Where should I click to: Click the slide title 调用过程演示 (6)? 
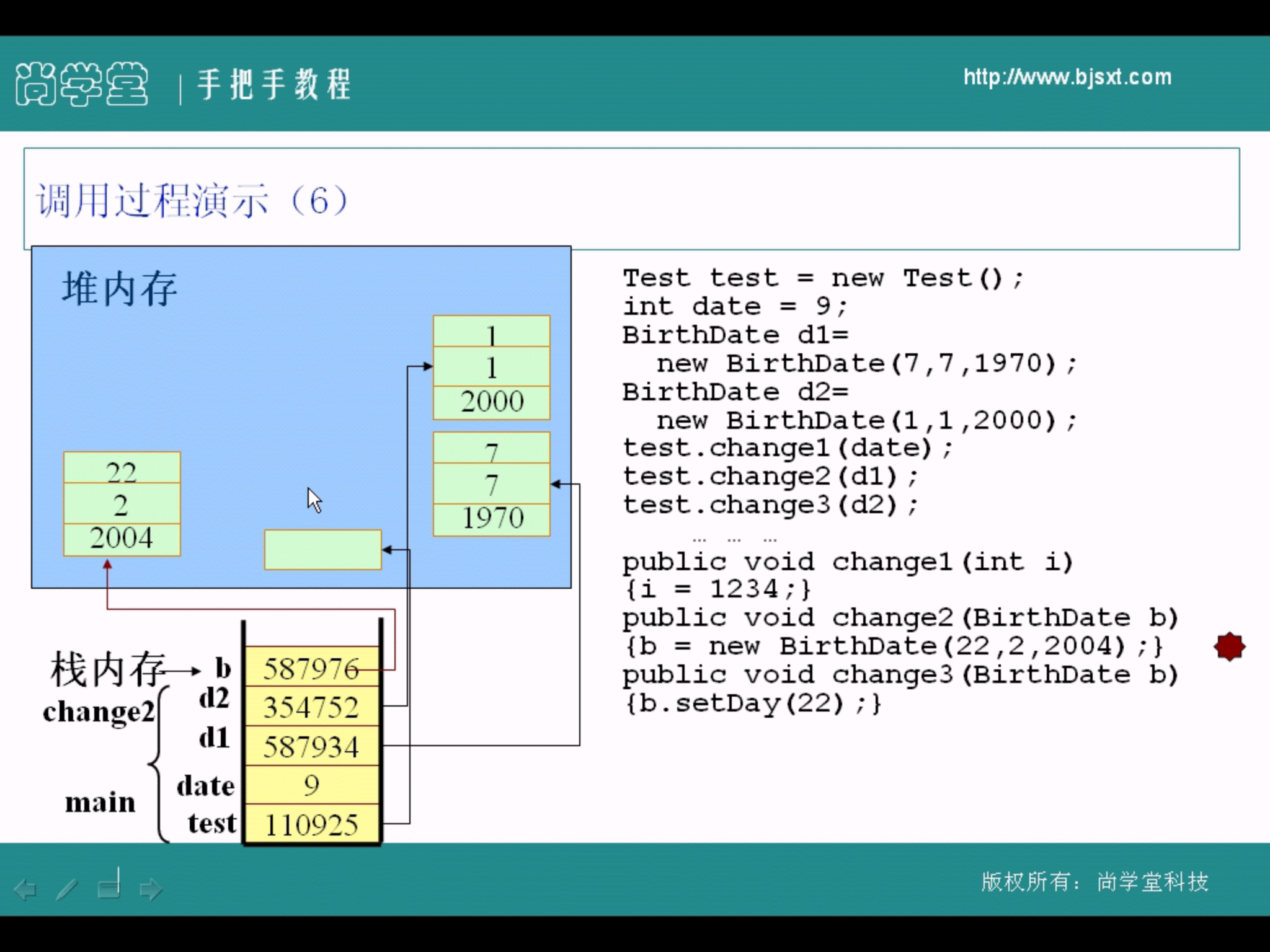[x=191, y=200]
